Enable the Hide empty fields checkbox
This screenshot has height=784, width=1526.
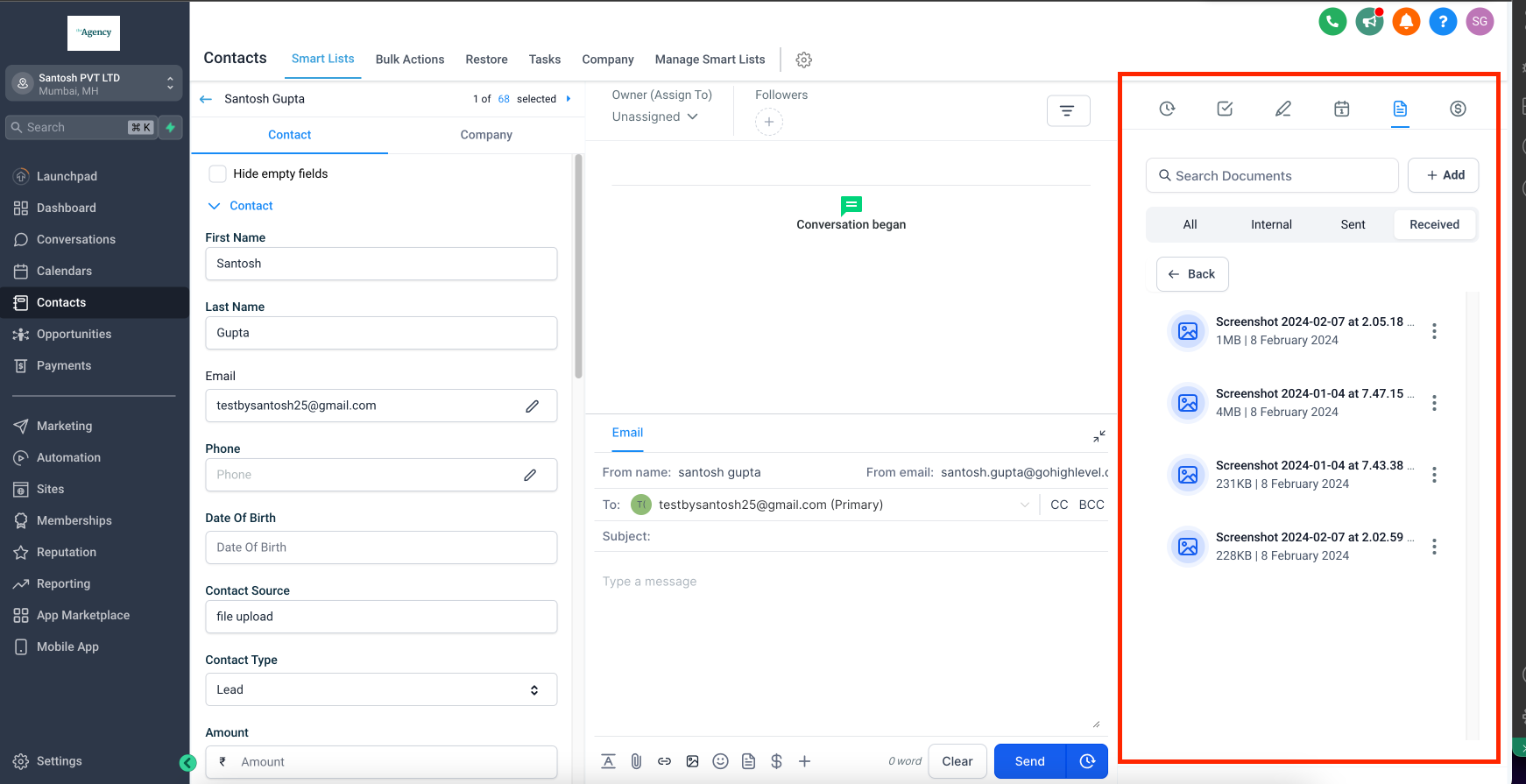(218, 173)
